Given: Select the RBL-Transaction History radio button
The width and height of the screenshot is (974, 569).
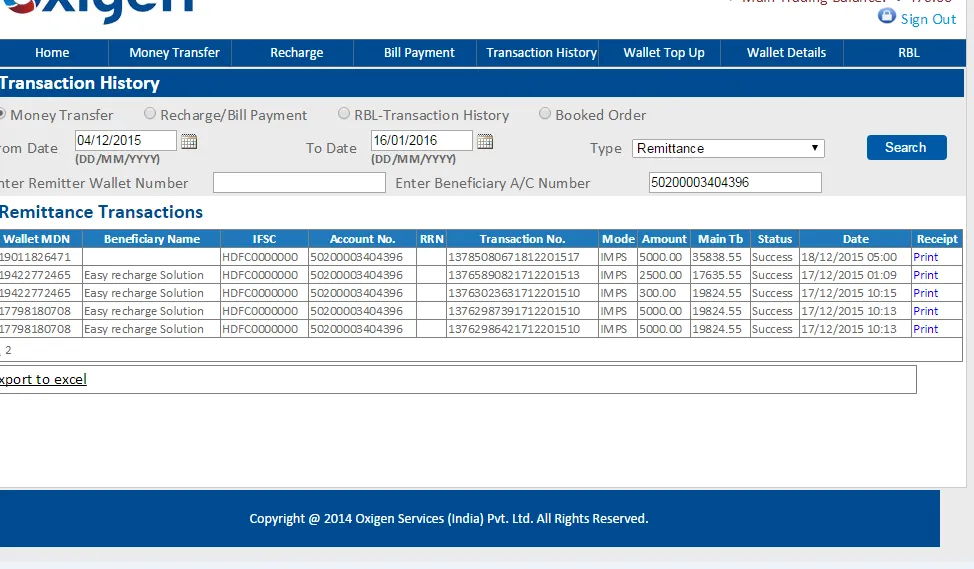Looking at the screenshot, I should [344, 114].
